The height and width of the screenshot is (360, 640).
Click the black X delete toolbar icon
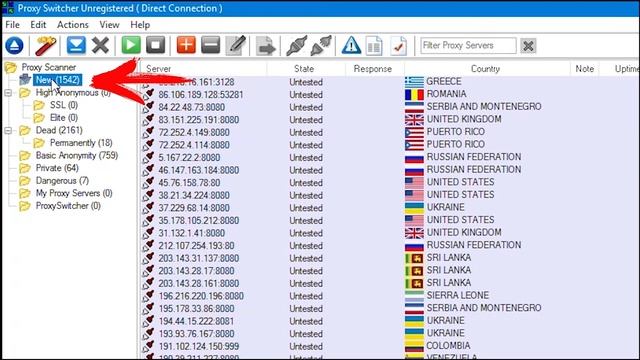pos(100,45)
